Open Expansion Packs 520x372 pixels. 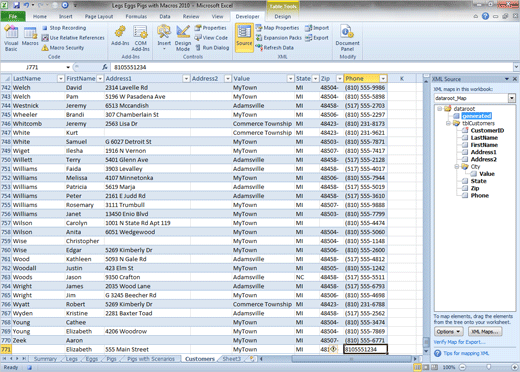[x=279, y=38]
